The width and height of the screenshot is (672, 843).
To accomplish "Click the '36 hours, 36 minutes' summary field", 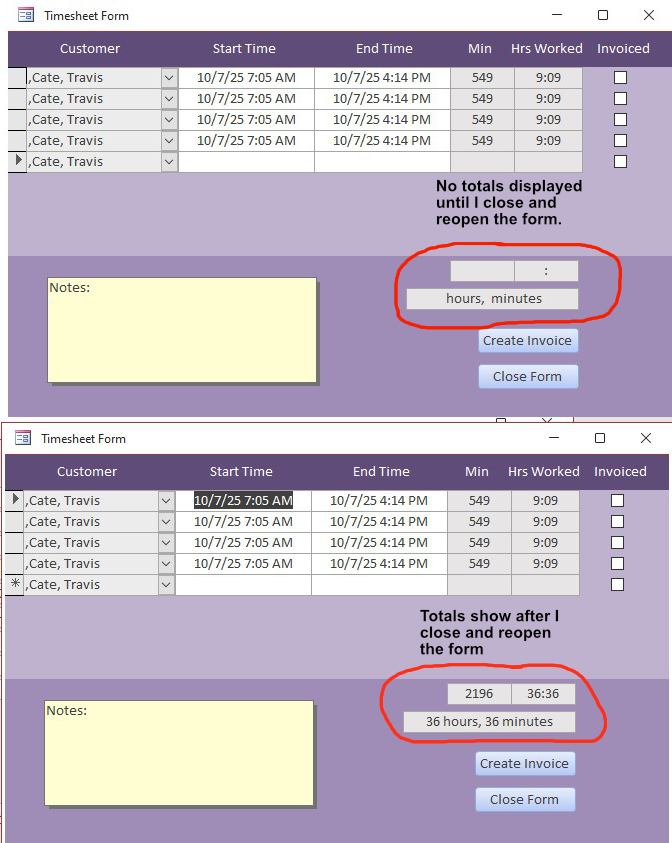I will tap(489, 721).
